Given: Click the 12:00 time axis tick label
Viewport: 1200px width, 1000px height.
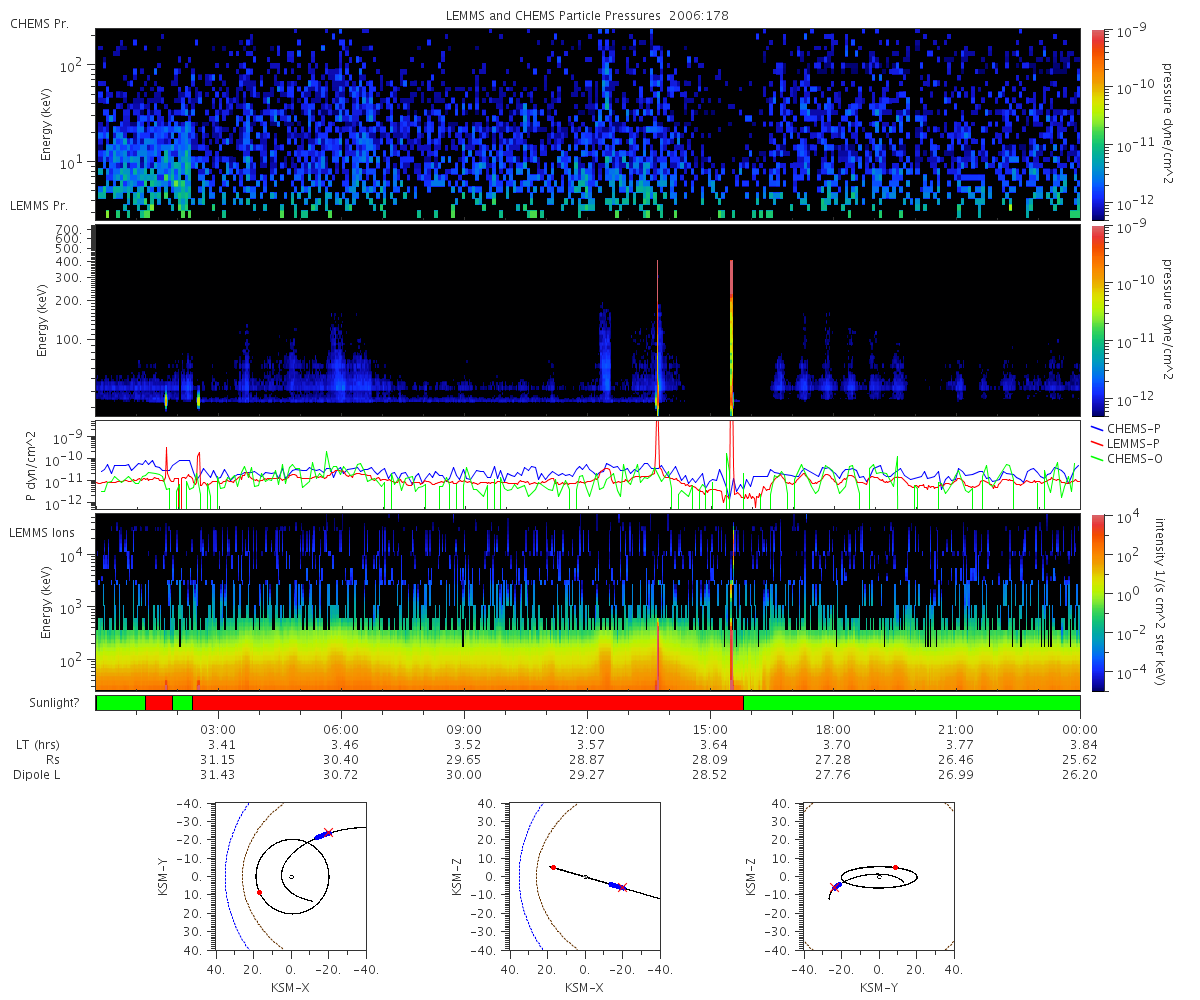Looking at the screenshot, I should tap(587, 730).
